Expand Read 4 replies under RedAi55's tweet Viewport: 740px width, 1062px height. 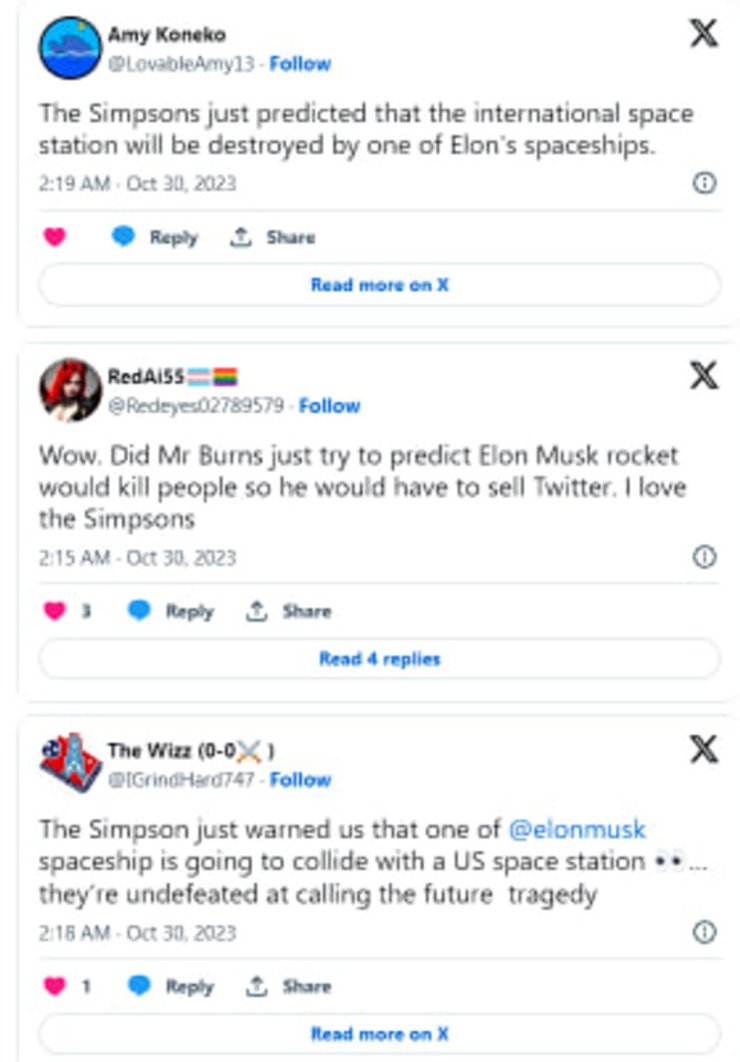pos(379,659)
